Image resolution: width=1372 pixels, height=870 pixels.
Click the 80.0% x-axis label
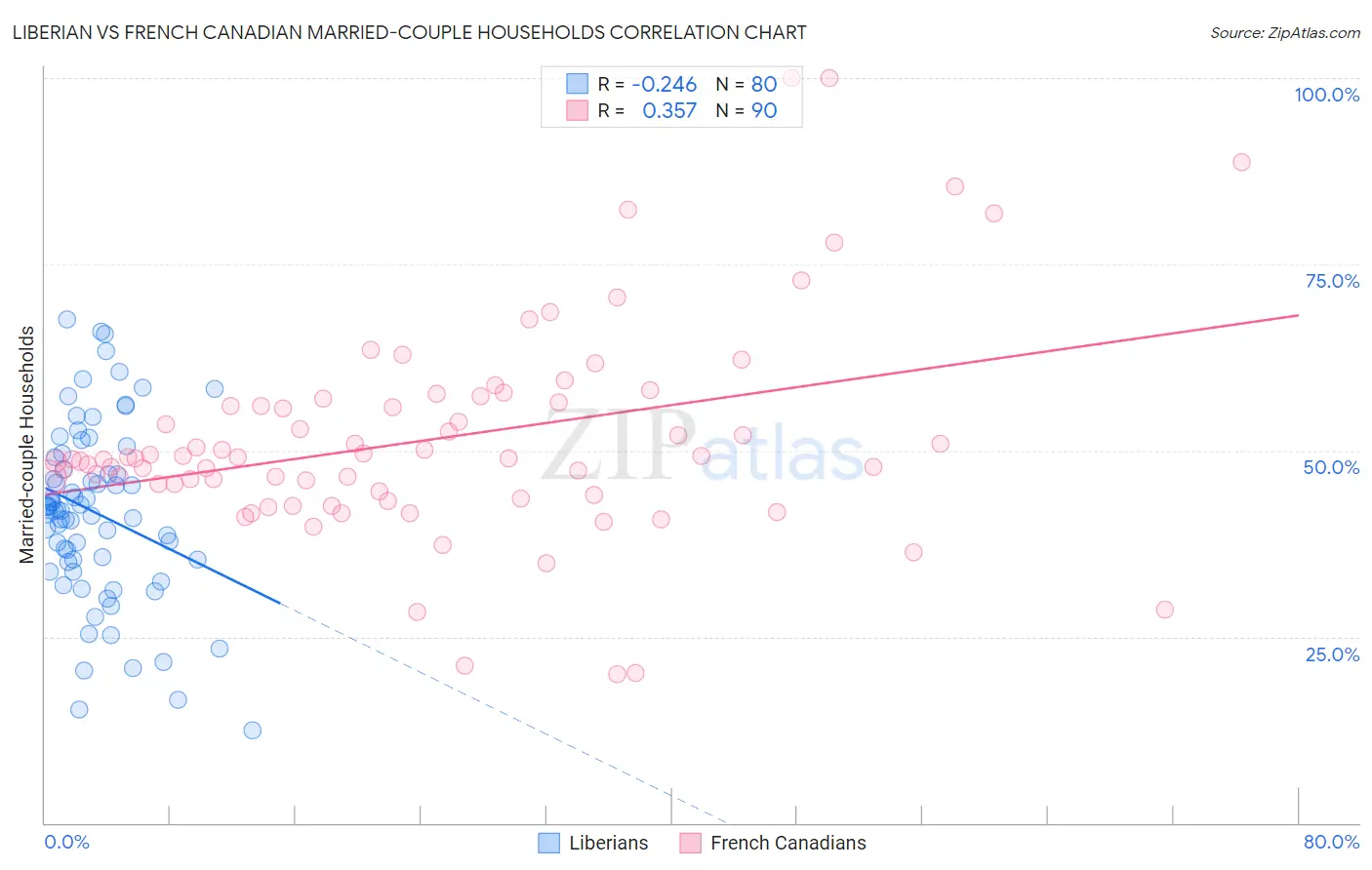(x=1331, y=842)
